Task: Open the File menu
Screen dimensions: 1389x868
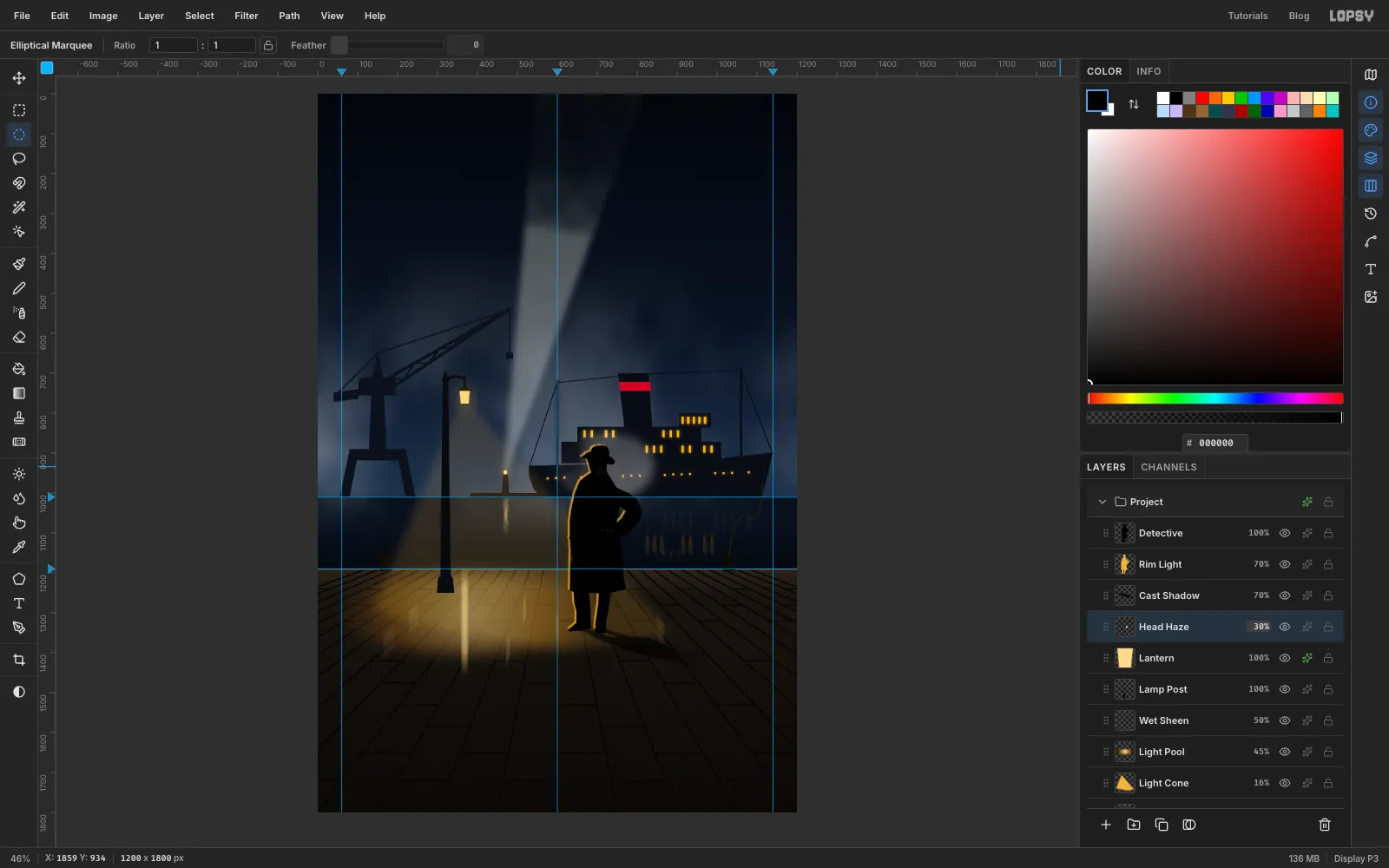Action: [22, 16]
